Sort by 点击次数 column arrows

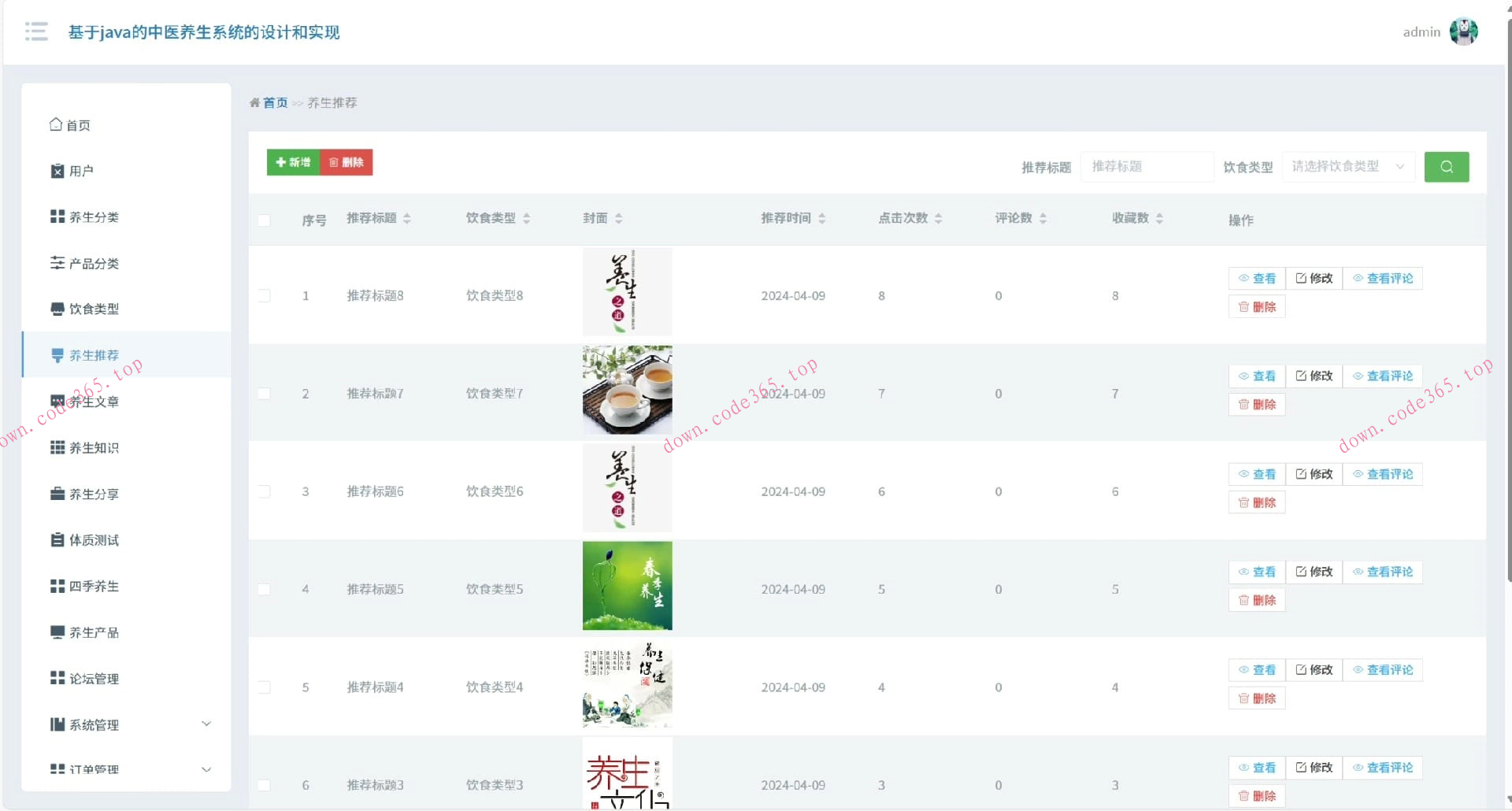coord(939,219)
